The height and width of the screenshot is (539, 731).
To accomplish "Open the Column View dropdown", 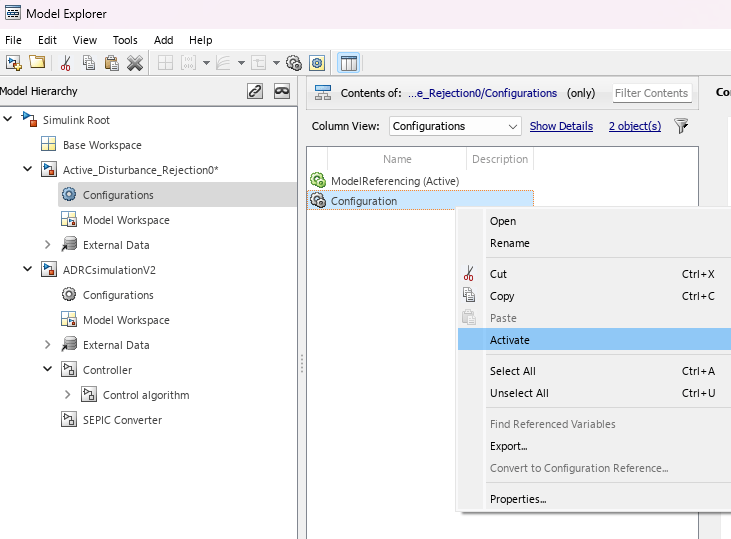I will tap(455, 126).
